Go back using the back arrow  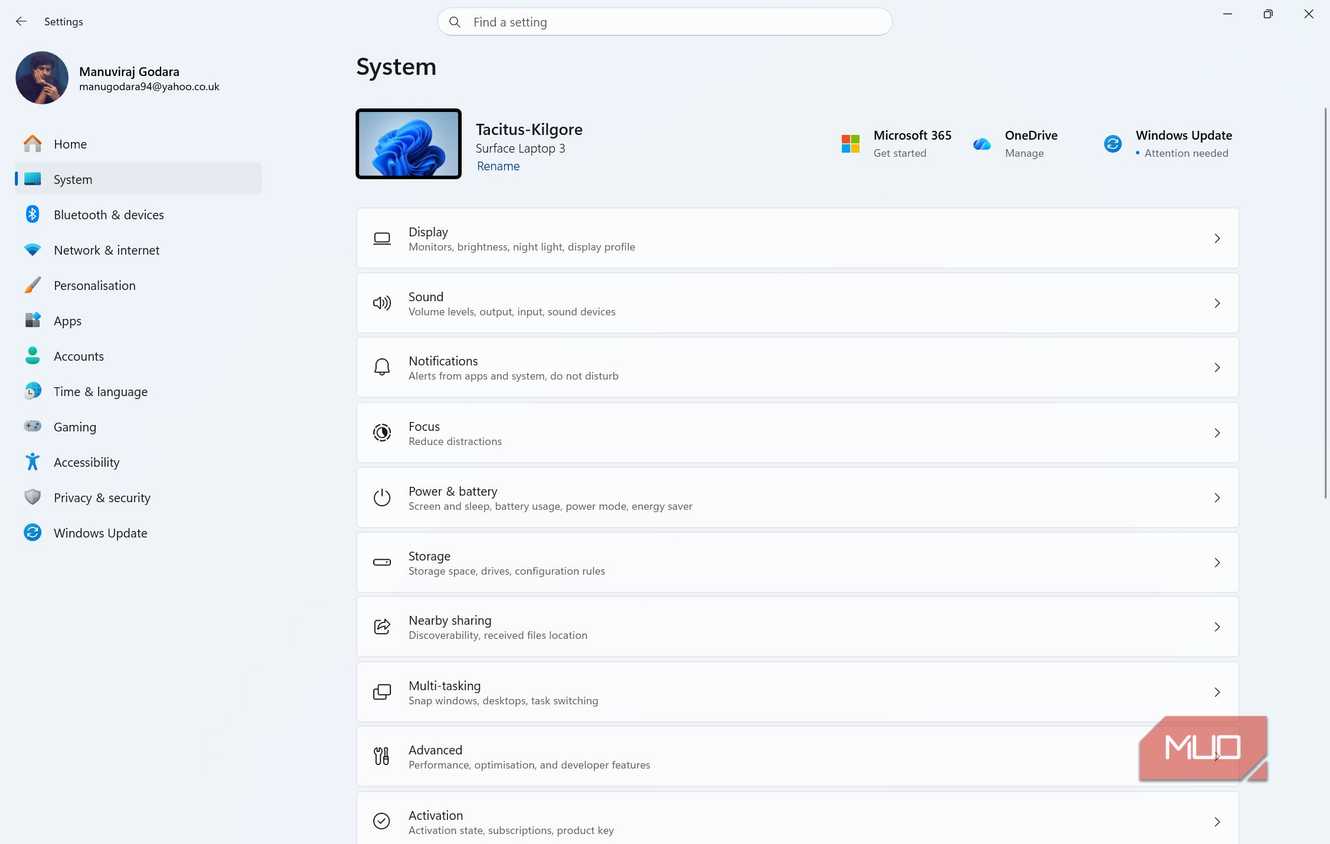point(21,21)
